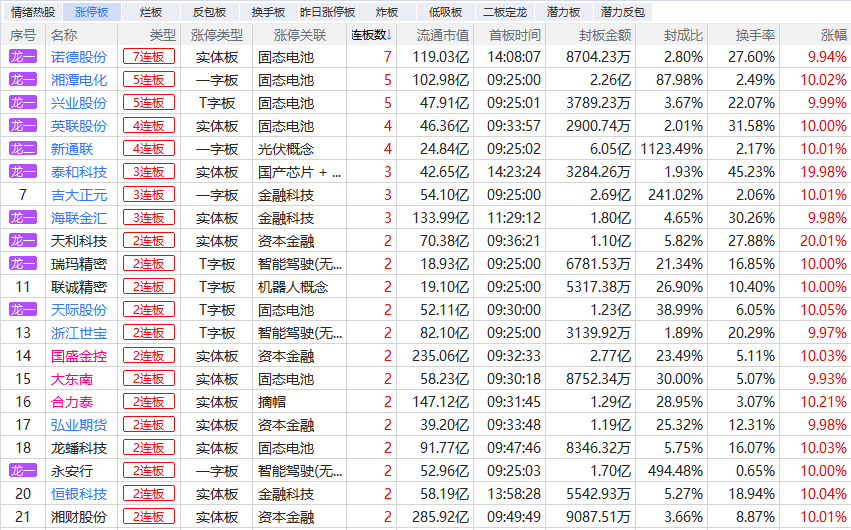851x530 pixels.
Task: Click the 龙一 badge beside 泰和科技
Action: tap(23, 172)
